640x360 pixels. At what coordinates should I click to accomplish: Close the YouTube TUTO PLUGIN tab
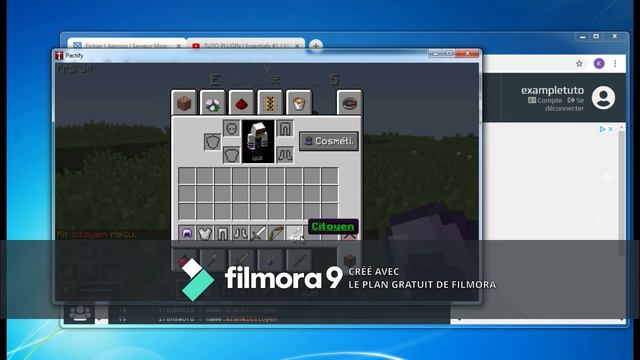point(297,46)
